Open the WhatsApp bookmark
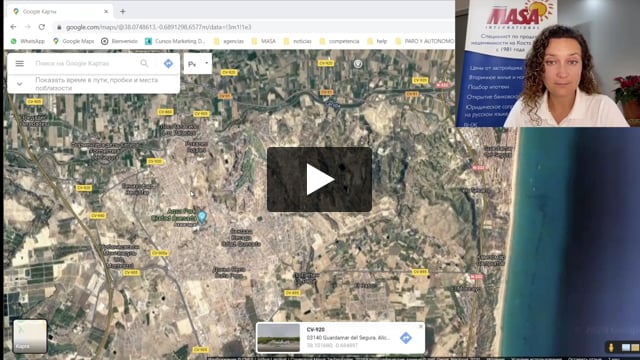This screenshot has height=360, width=640. 27,41
